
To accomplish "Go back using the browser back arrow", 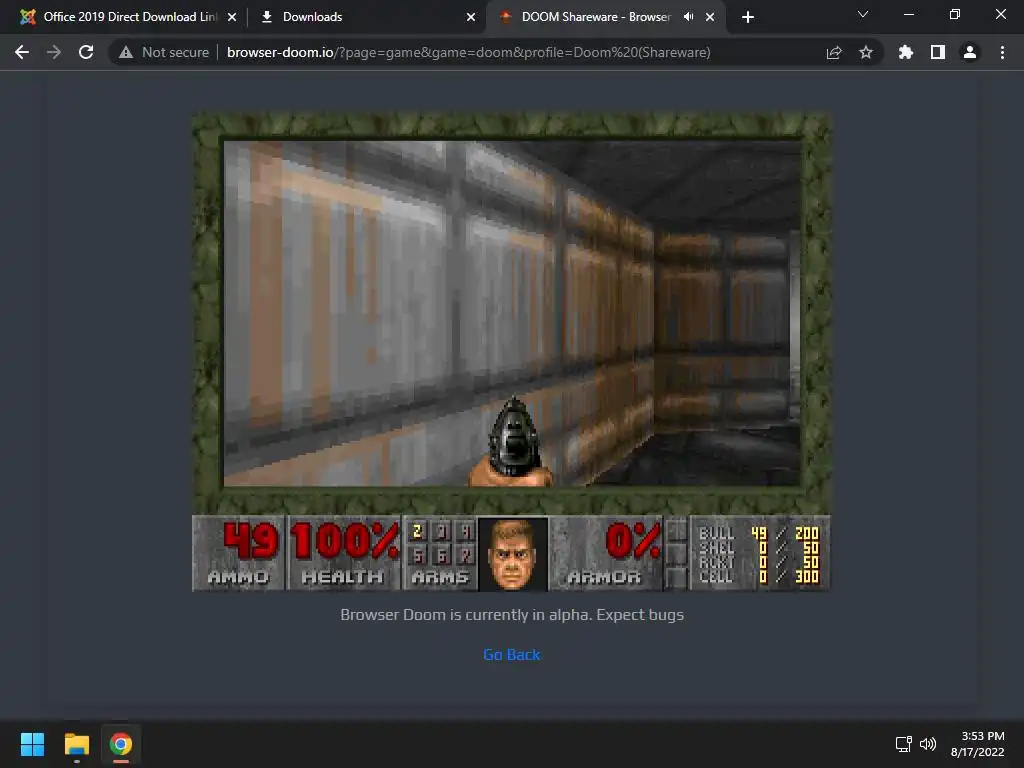I will (22, 52).
